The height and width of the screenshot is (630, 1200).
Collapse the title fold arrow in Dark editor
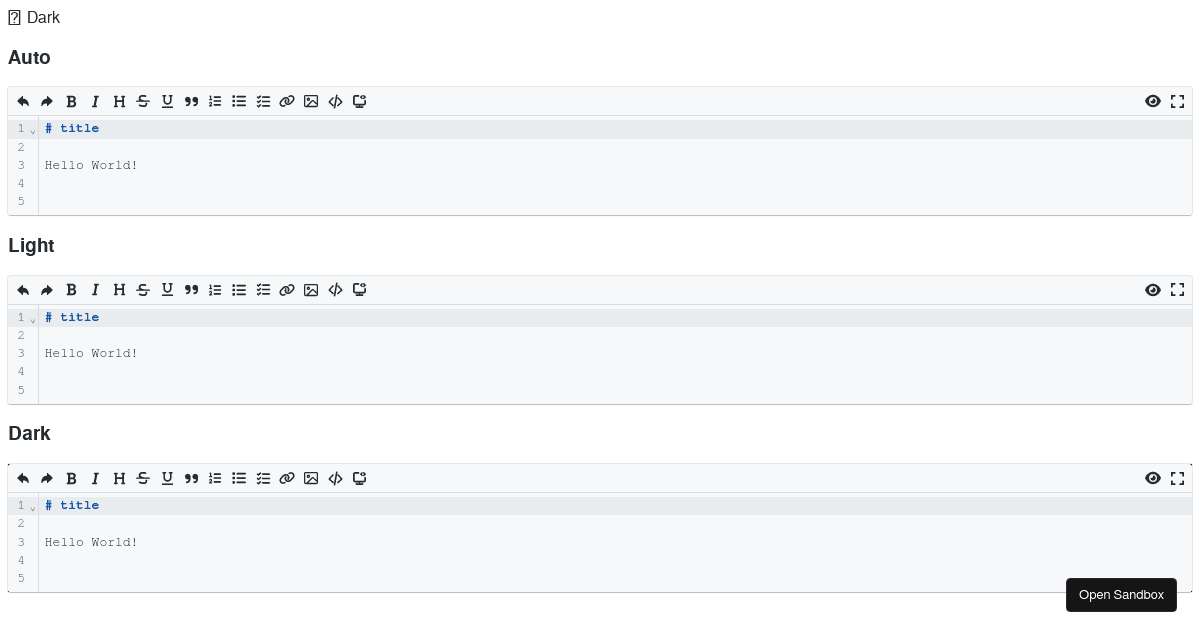(33, 507)
